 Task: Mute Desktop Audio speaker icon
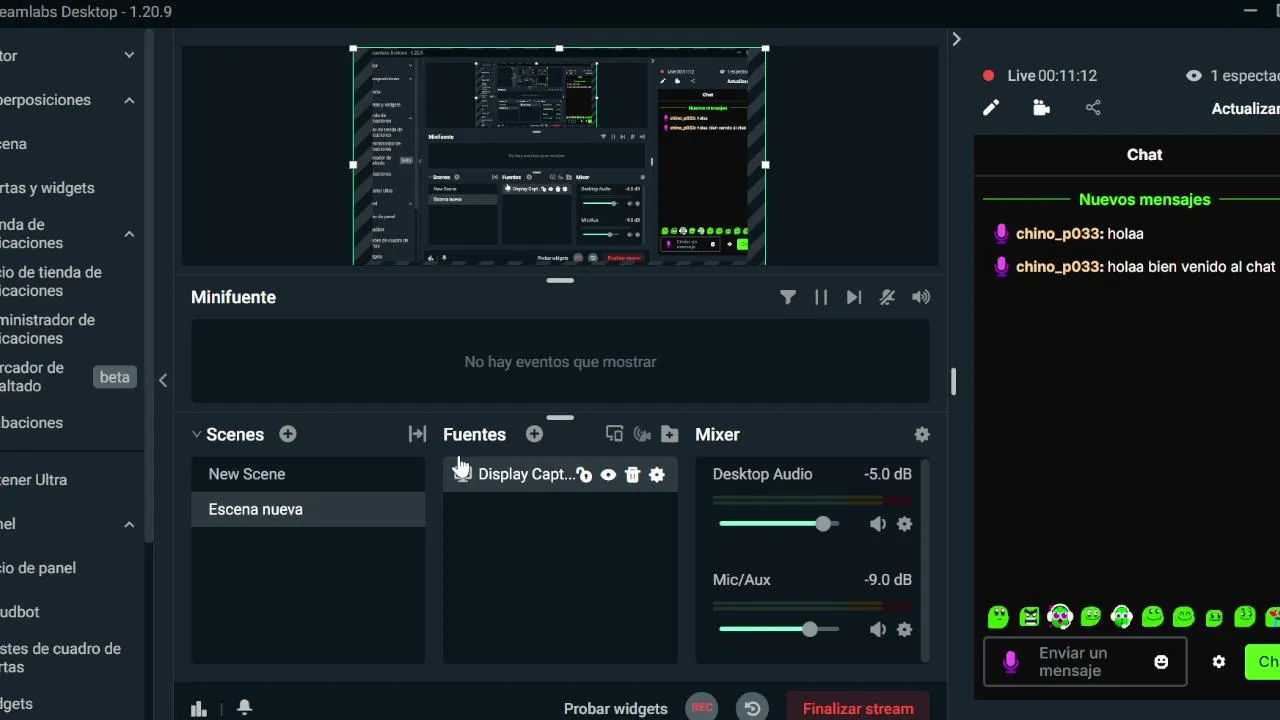click(x=878, y=524)
